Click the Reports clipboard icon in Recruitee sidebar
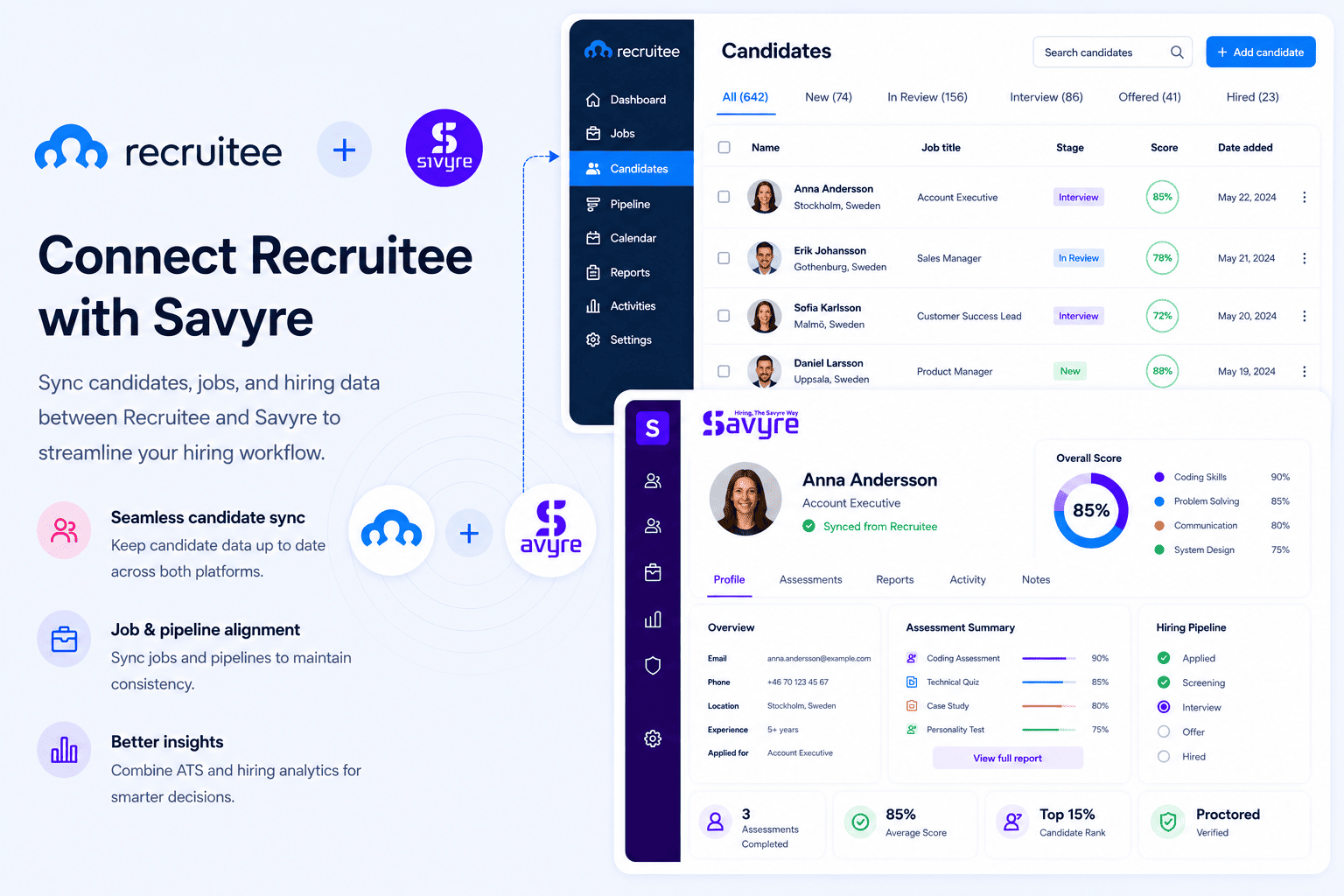 click(593, 272)
